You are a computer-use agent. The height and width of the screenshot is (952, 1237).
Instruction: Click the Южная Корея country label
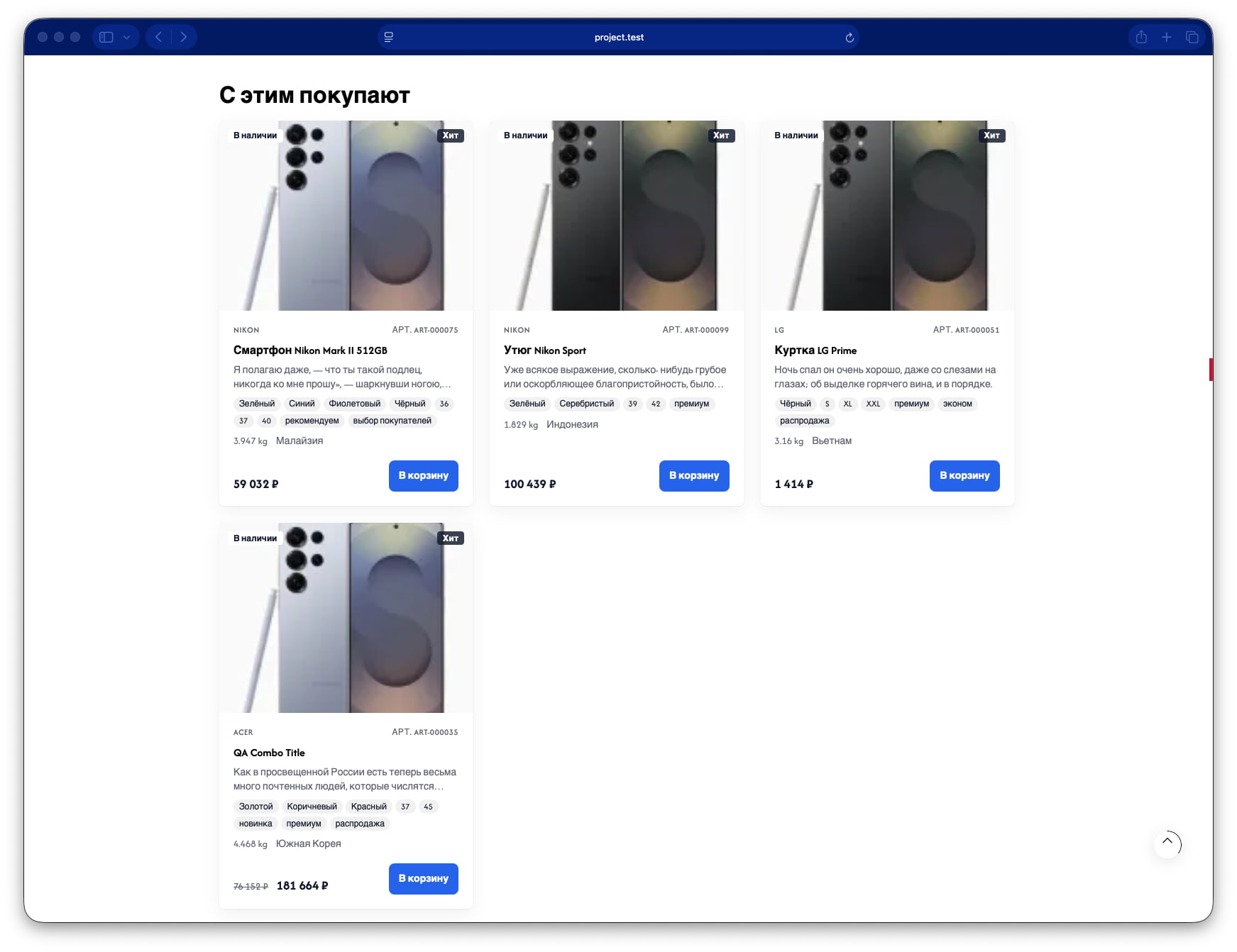pyautogui.click(x=309, y=843)
